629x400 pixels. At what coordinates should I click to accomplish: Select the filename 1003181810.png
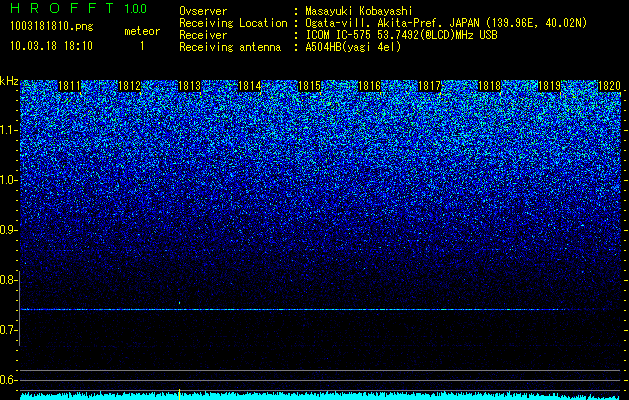52,26
